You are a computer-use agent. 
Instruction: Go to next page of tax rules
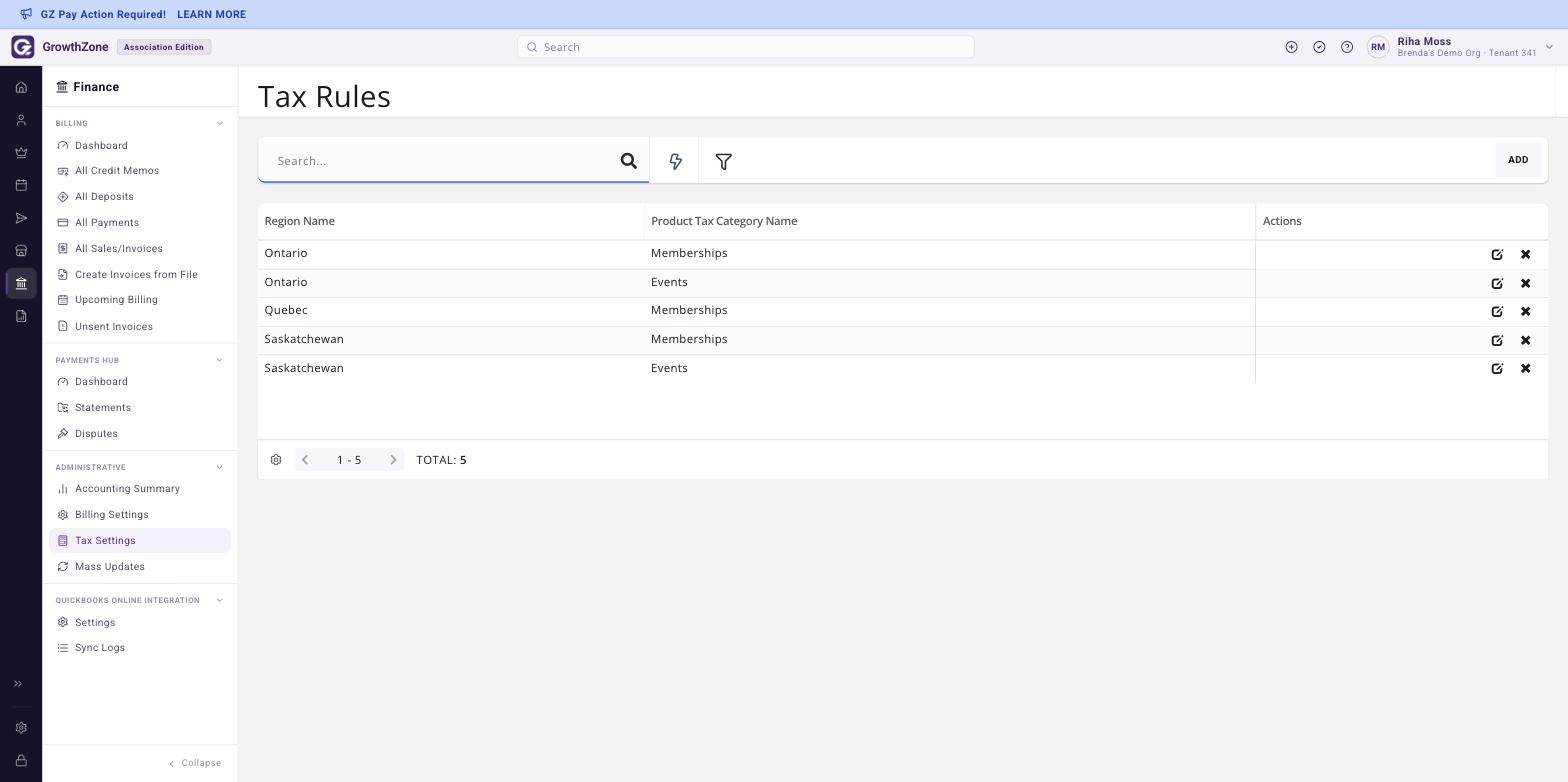point(393,460)
